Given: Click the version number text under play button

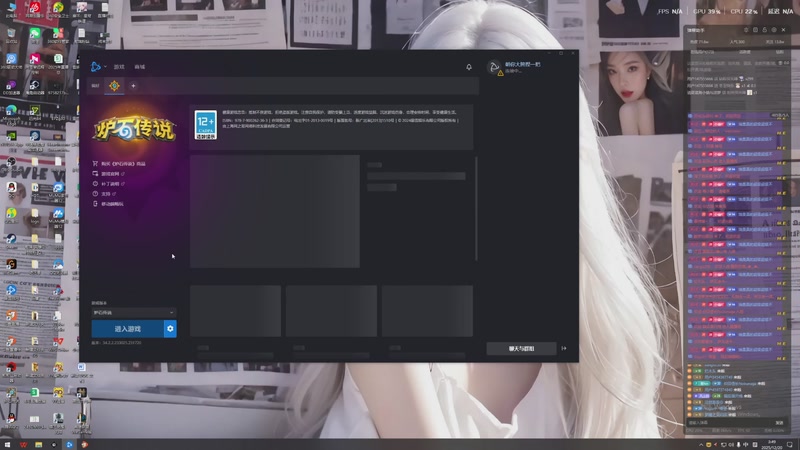Looking at the screenshot, I should [x=116, y=343].
